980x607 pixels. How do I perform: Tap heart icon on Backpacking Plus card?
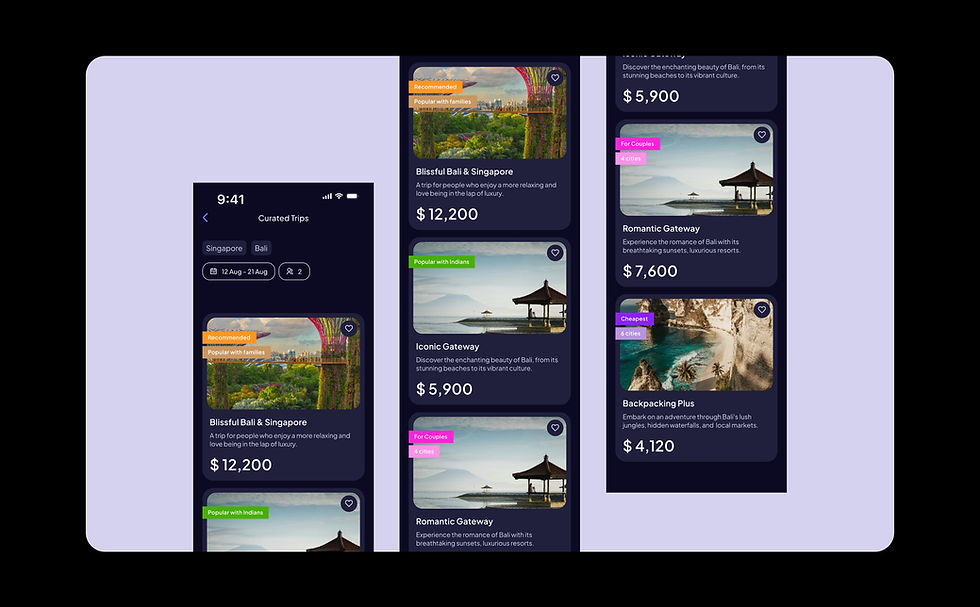761,310
